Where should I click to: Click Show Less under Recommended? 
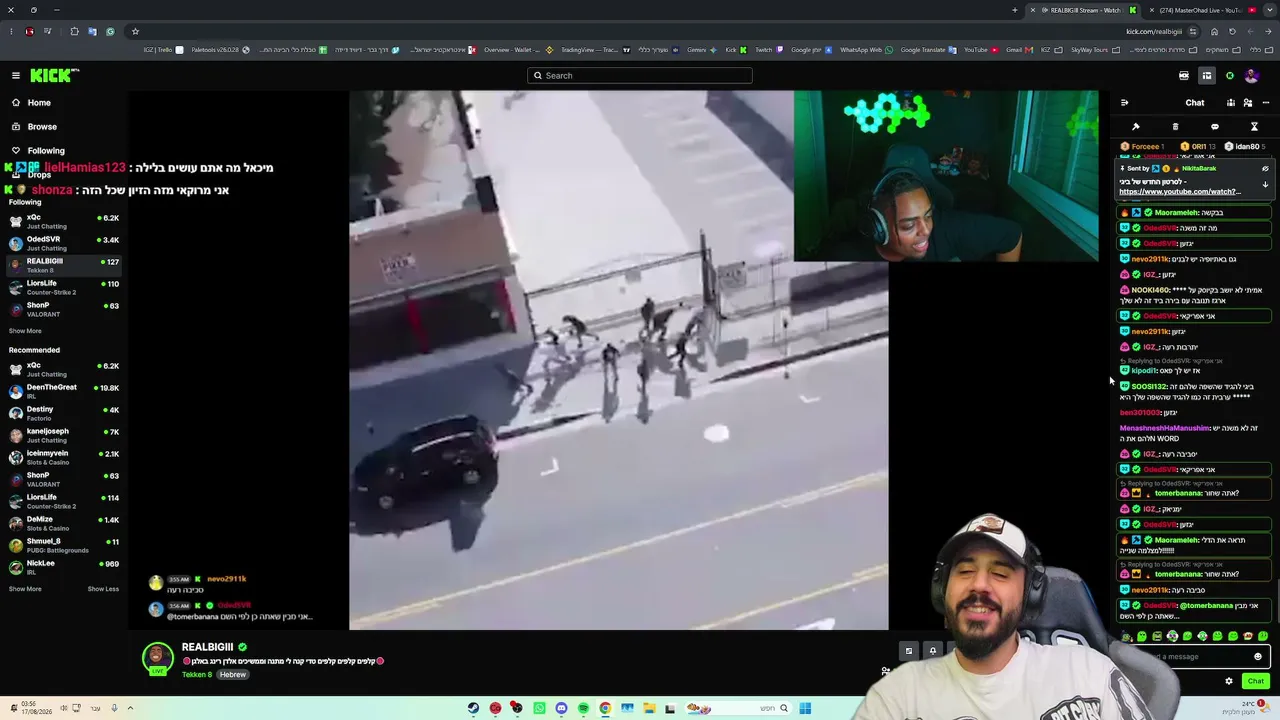coord(103,589)
